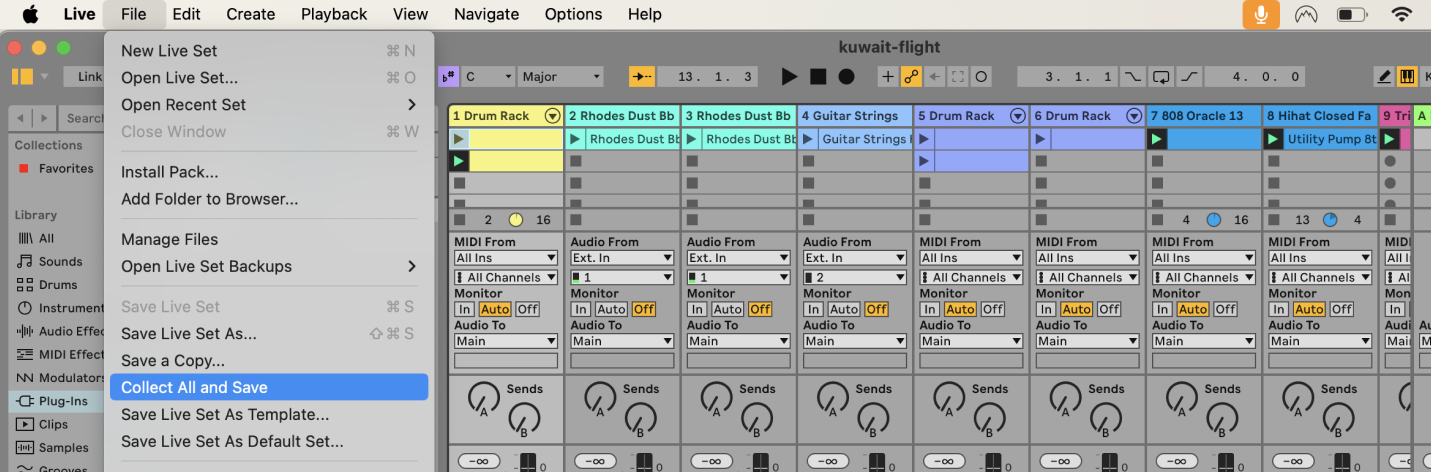This screenshot has width=1431, height=472.
Task: Launch the Guitar Strings clip on track 4
Action: [x=808, y=139]
